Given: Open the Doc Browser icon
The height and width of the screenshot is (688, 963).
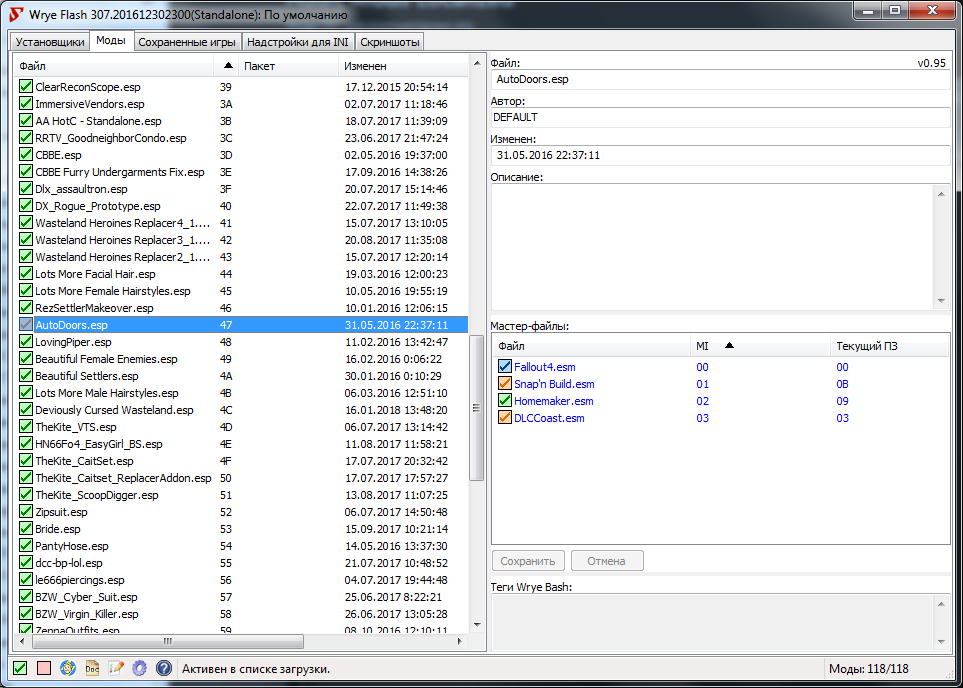Looking at the screenshot, I should click(92, 668).
